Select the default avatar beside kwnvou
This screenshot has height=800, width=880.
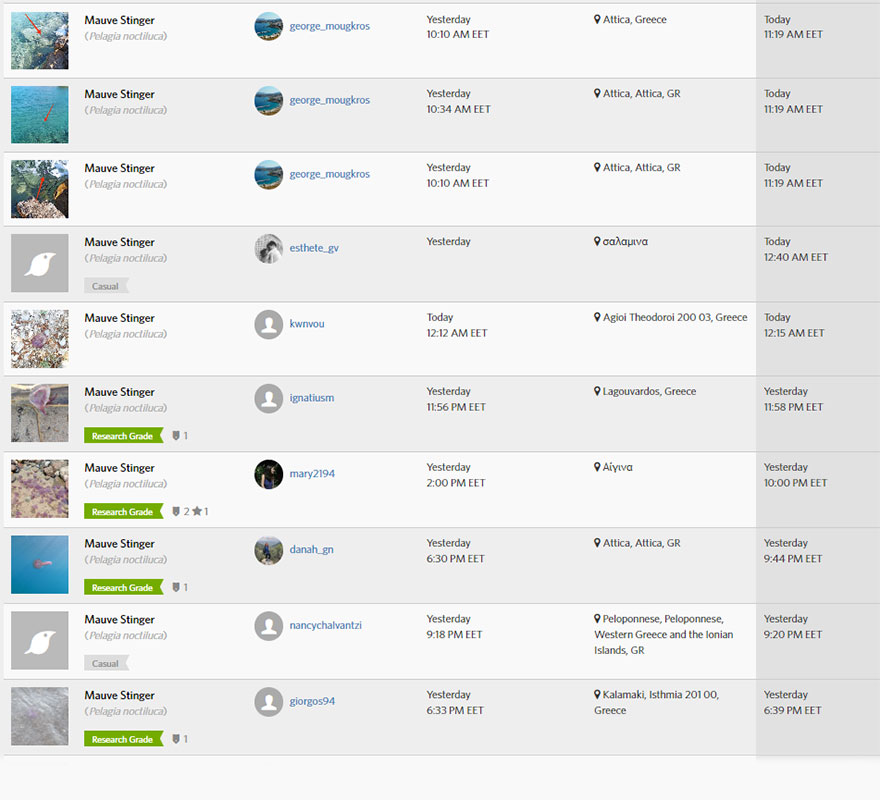click(x=268, y=324)
